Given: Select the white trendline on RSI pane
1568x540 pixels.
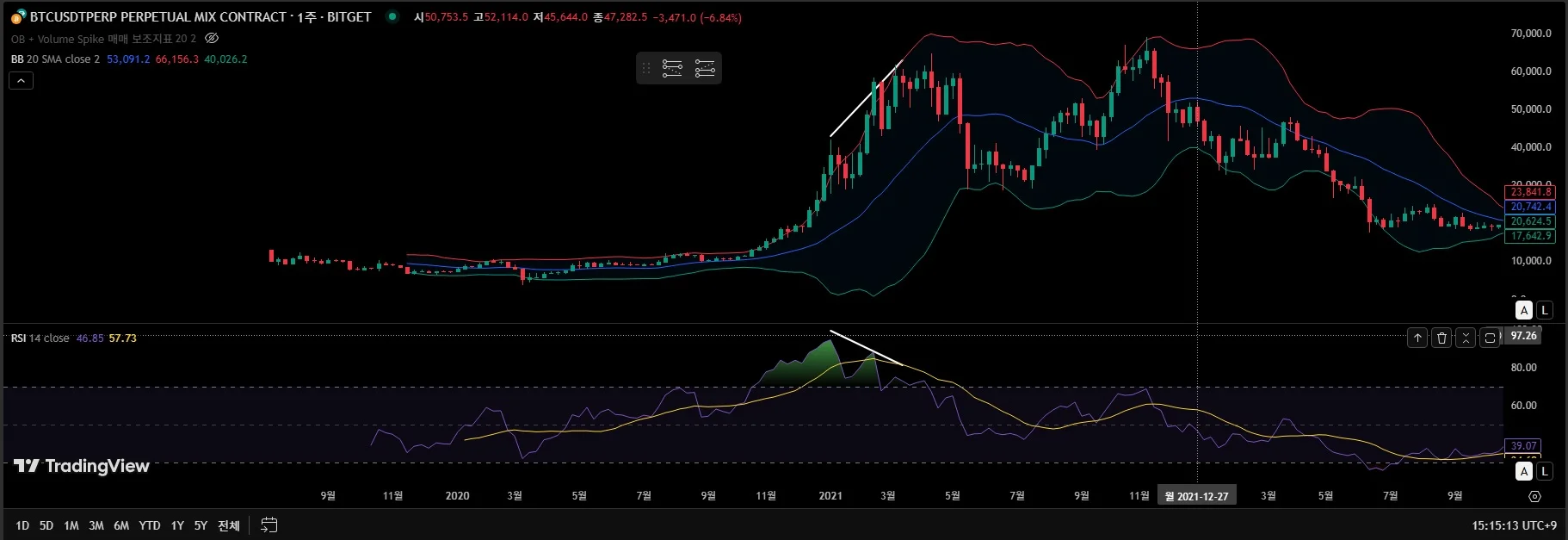Looking at the screenshot, I should [x=866, y=348].
